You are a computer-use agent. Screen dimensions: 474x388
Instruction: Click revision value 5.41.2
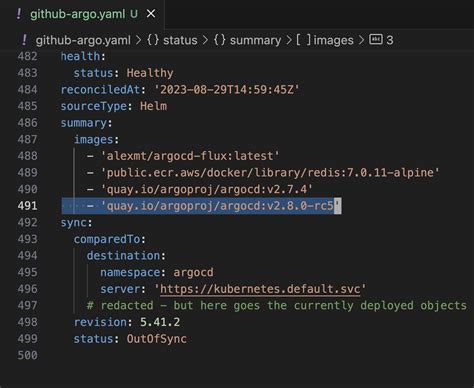coord(160,322)
